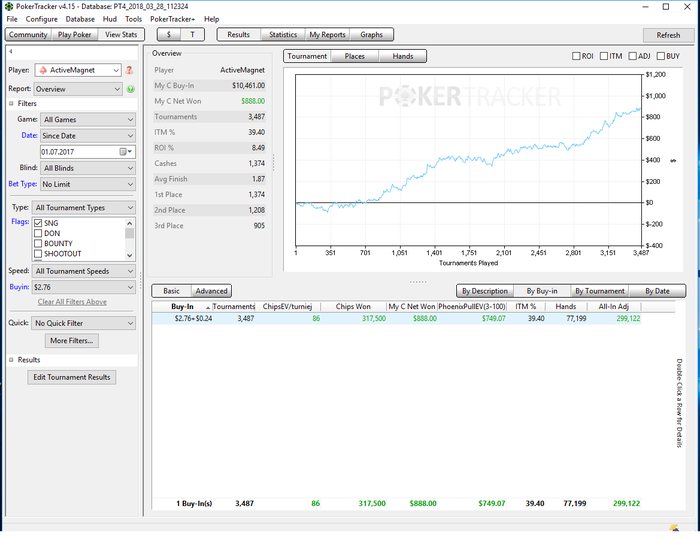Image resolution: width=700 pixels, height=539 pixels.
Task: Open the Report Overview dropdown
Action: 78,89
